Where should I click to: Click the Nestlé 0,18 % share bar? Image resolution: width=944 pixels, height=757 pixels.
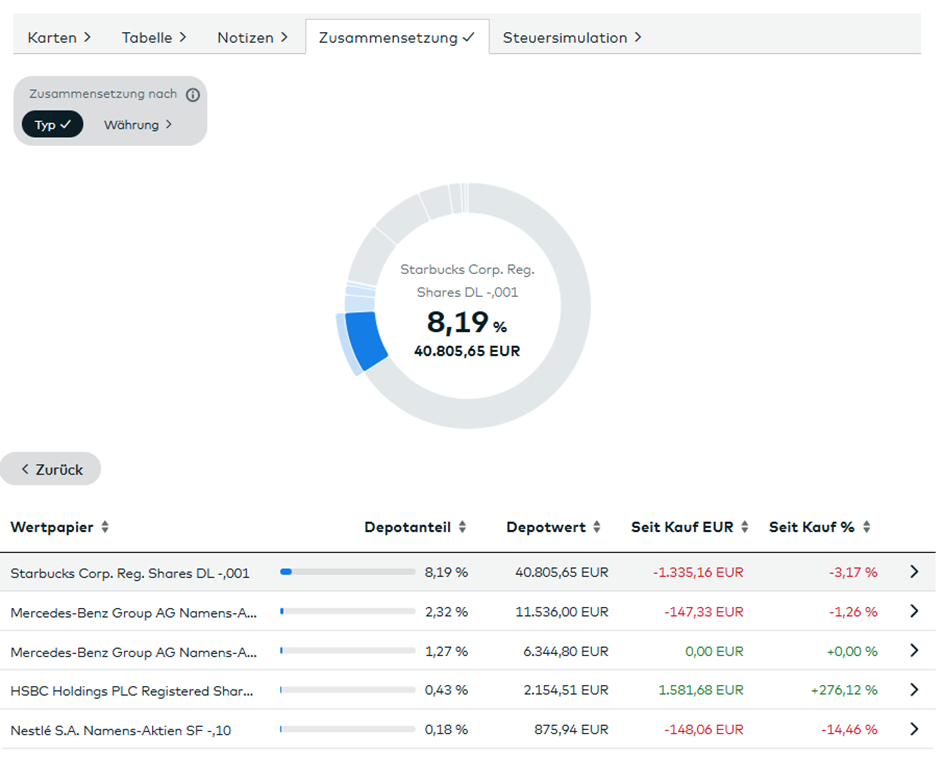[x=347, y=729]
